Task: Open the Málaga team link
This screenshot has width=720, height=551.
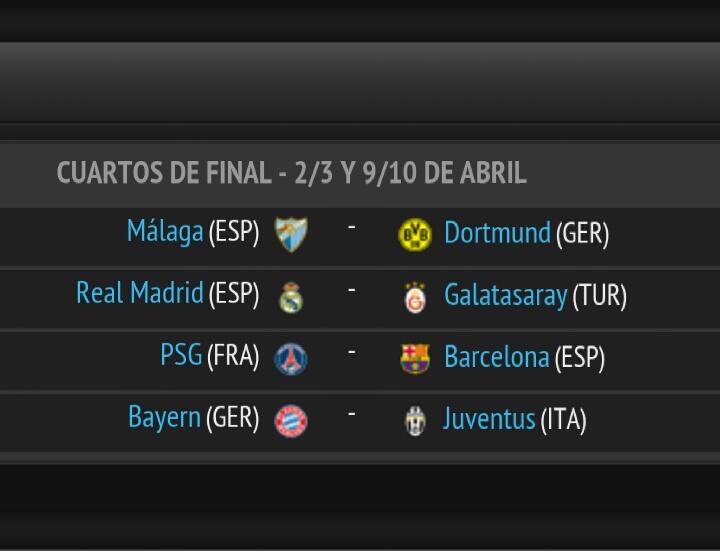Action: (165, 231)
